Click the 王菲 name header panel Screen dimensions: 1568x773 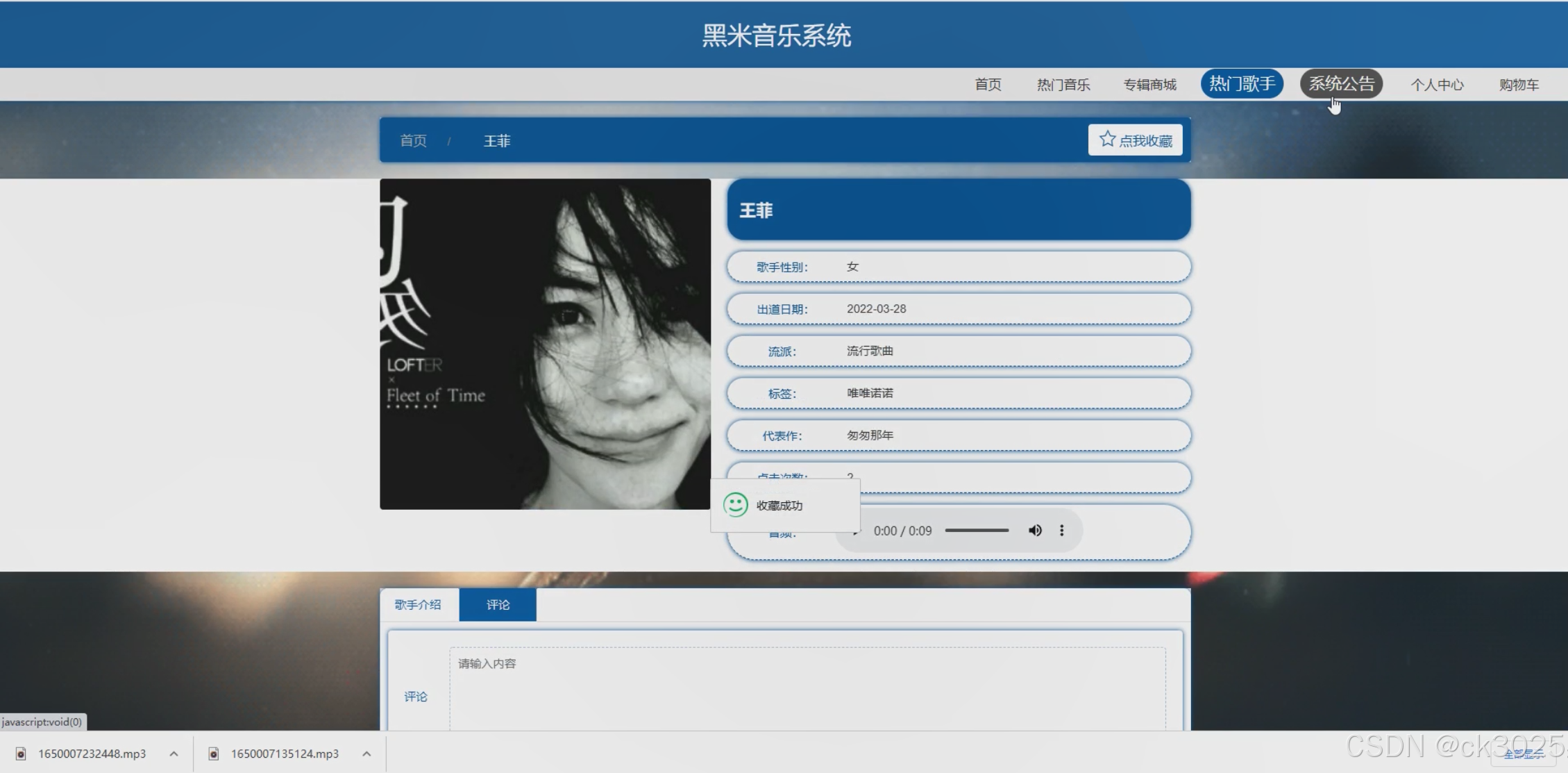pyautogui.click(x=959, y=210)
